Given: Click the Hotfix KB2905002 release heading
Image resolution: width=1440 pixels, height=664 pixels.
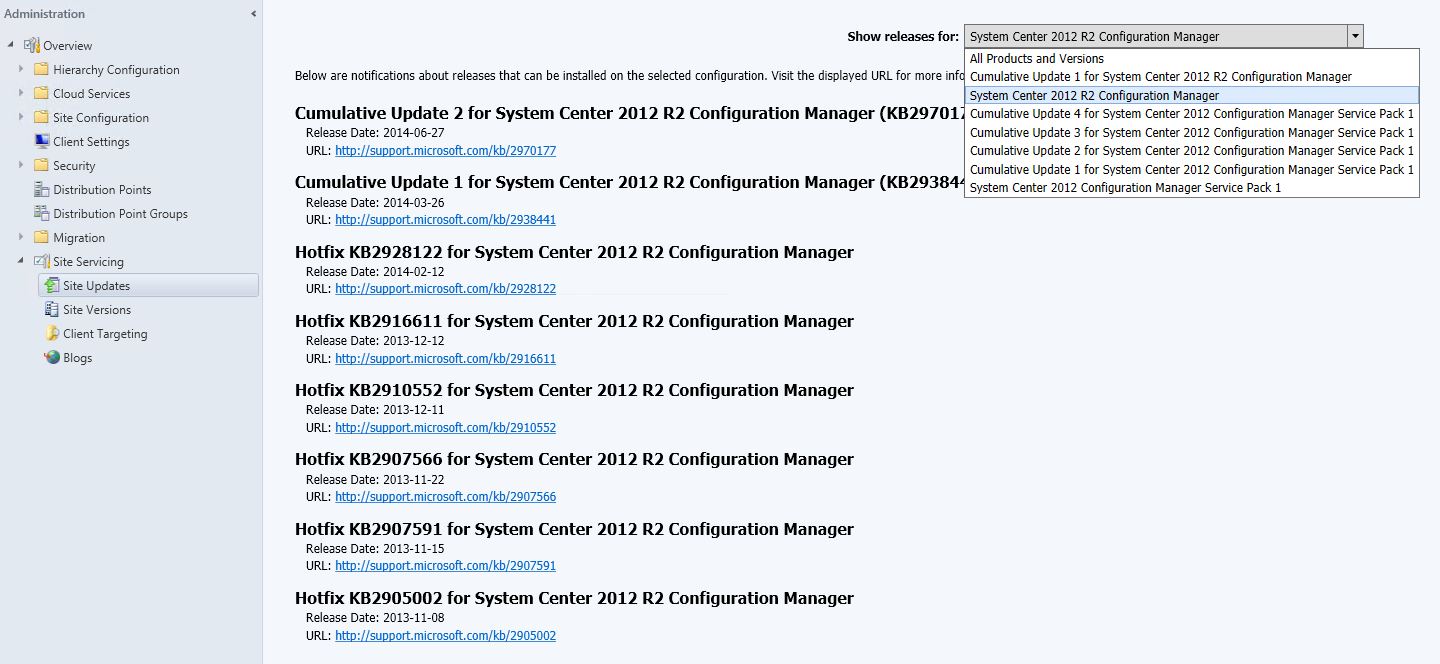Looking at the screenshot, I should (x=574, y=598).
